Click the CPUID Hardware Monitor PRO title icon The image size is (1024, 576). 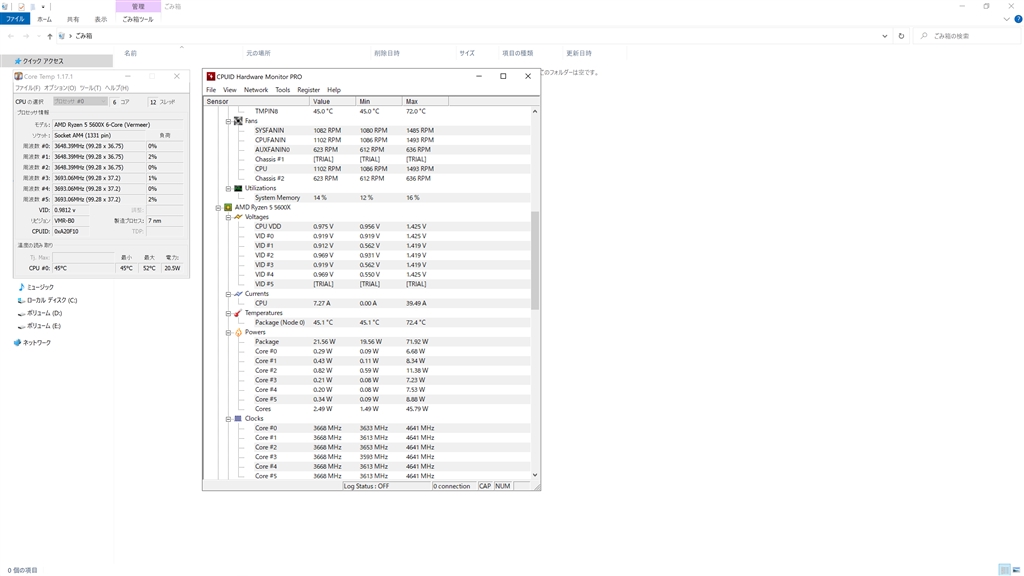pos(210,76)
